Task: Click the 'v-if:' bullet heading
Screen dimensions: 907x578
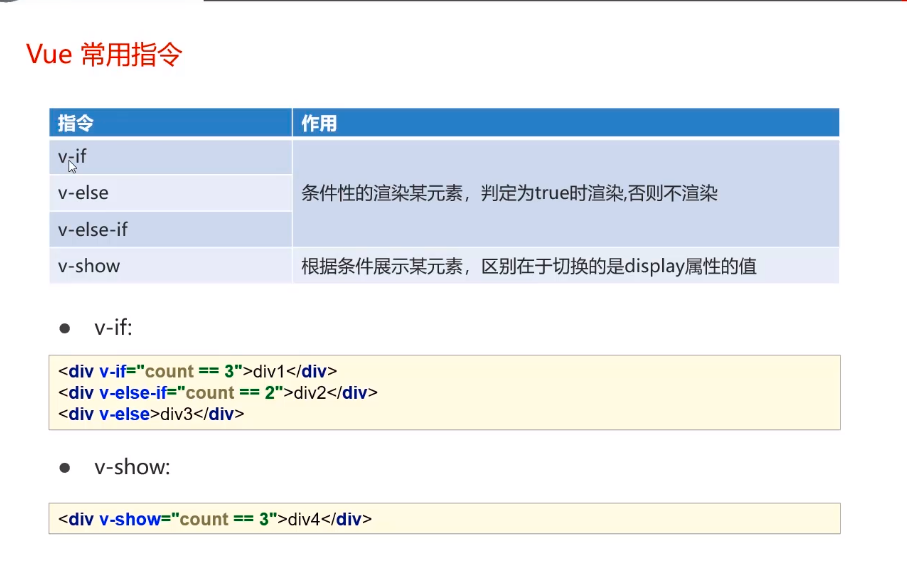Action: [113, 327]
